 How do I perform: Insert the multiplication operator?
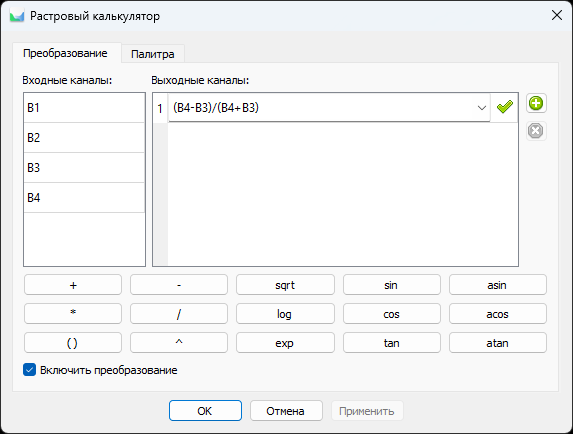73,314
